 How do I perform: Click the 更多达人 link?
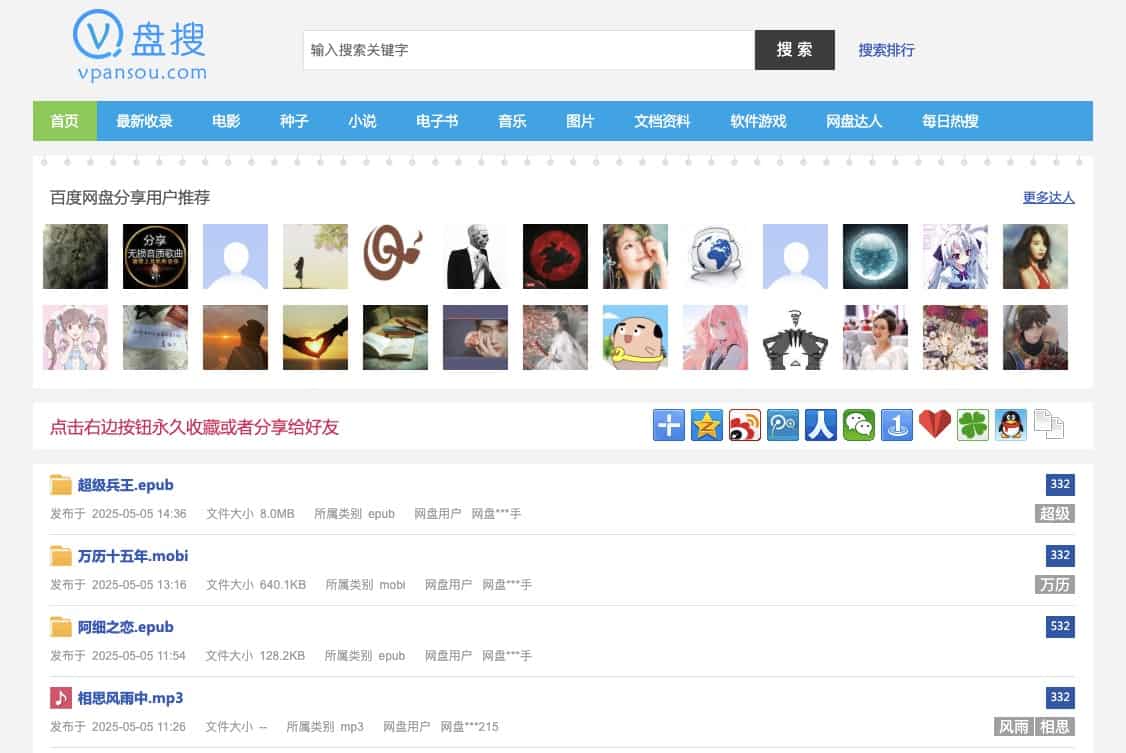coord(1048,197)
